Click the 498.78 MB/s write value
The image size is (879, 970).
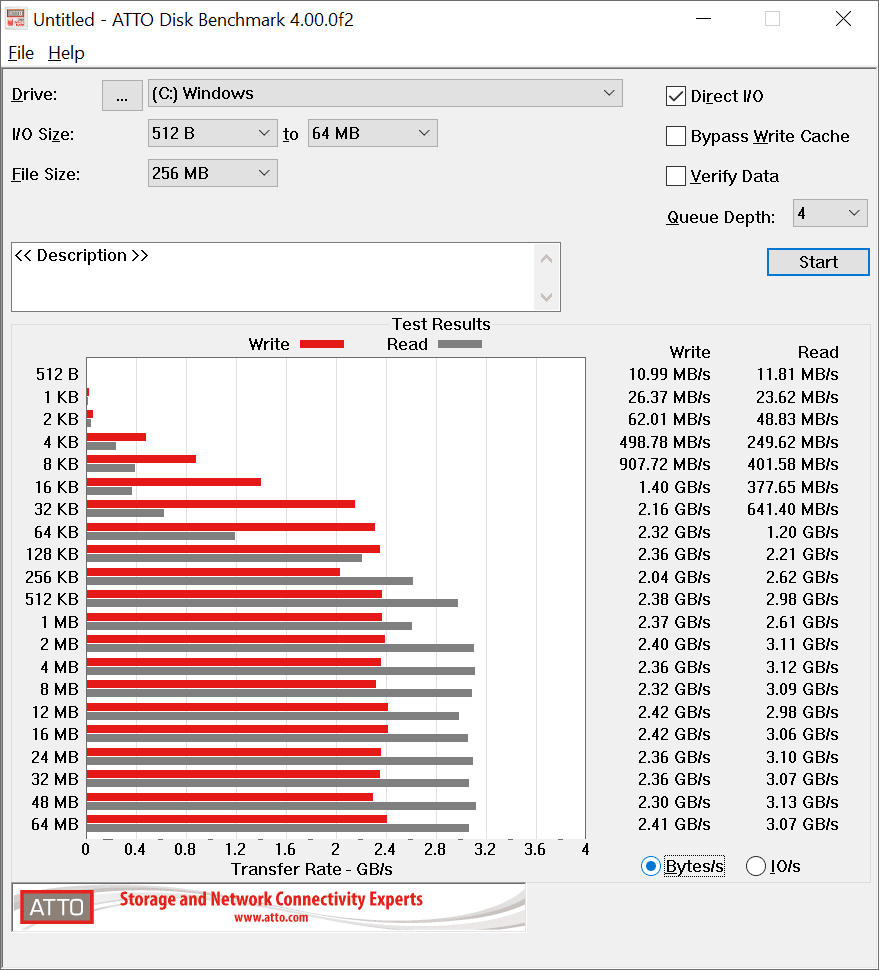(x=665, y=442)
